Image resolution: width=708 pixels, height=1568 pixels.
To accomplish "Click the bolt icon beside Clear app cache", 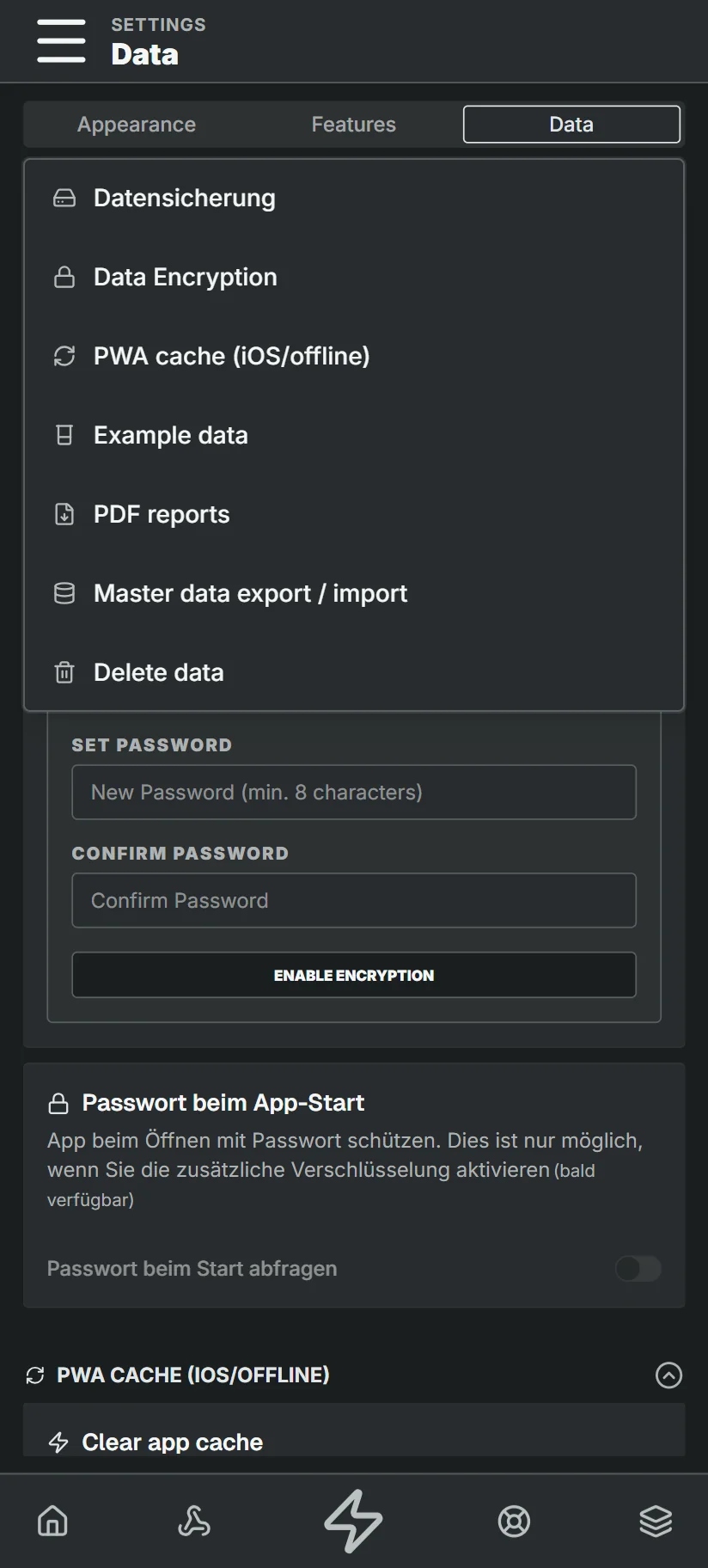I will (x=58, y=1442).
